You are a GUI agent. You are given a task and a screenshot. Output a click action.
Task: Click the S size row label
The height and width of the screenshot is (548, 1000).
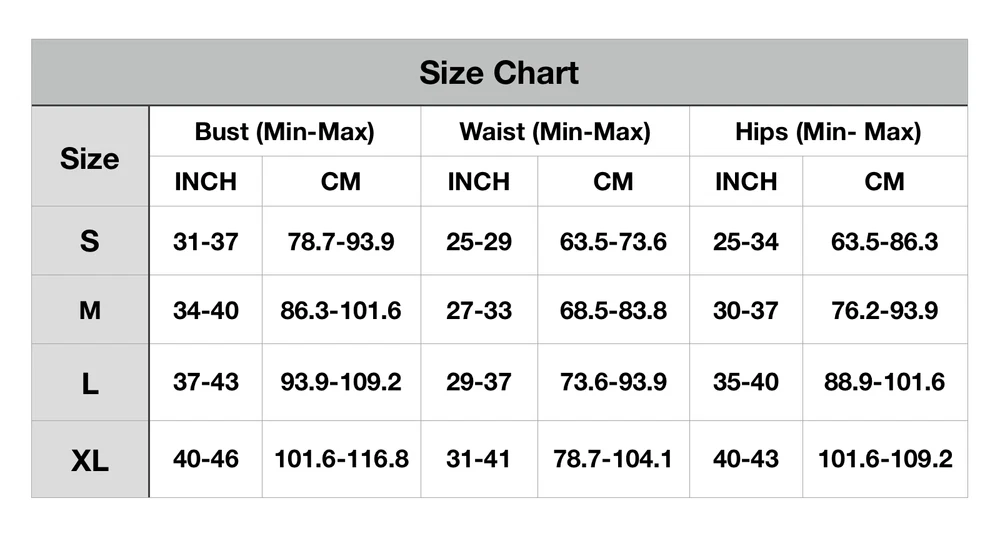click(90, 241)
